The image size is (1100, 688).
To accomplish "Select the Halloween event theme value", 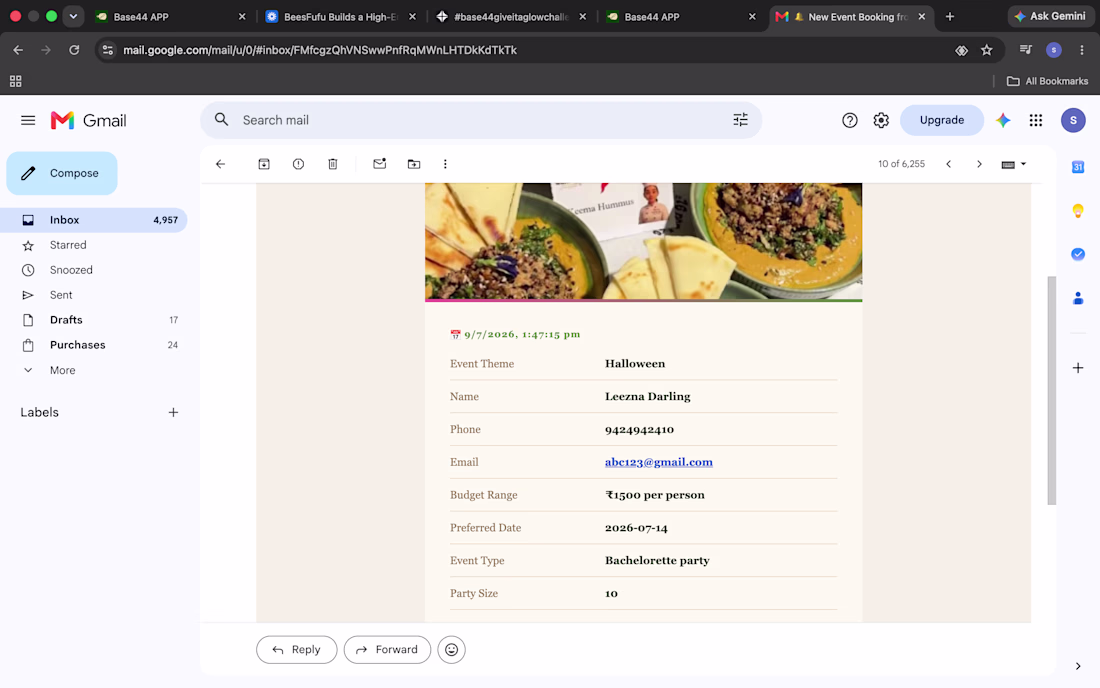I will click(x=635, y=363).
